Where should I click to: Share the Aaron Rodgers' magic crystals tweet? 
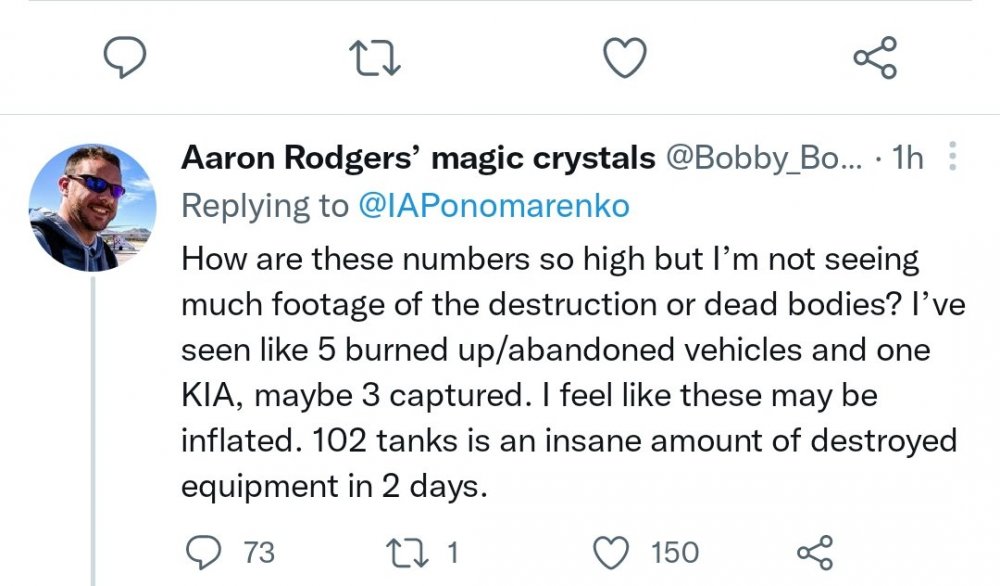click(x=815, y=551)
